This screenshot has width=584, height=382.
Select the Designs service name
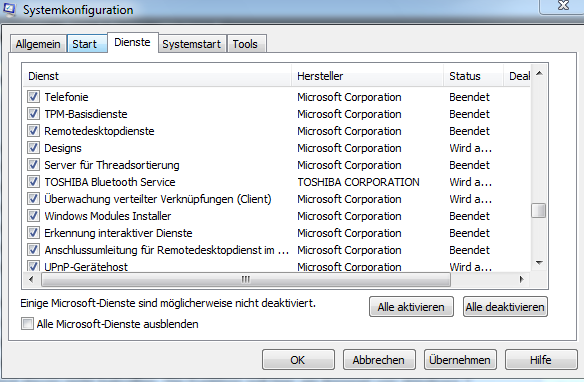63,148
